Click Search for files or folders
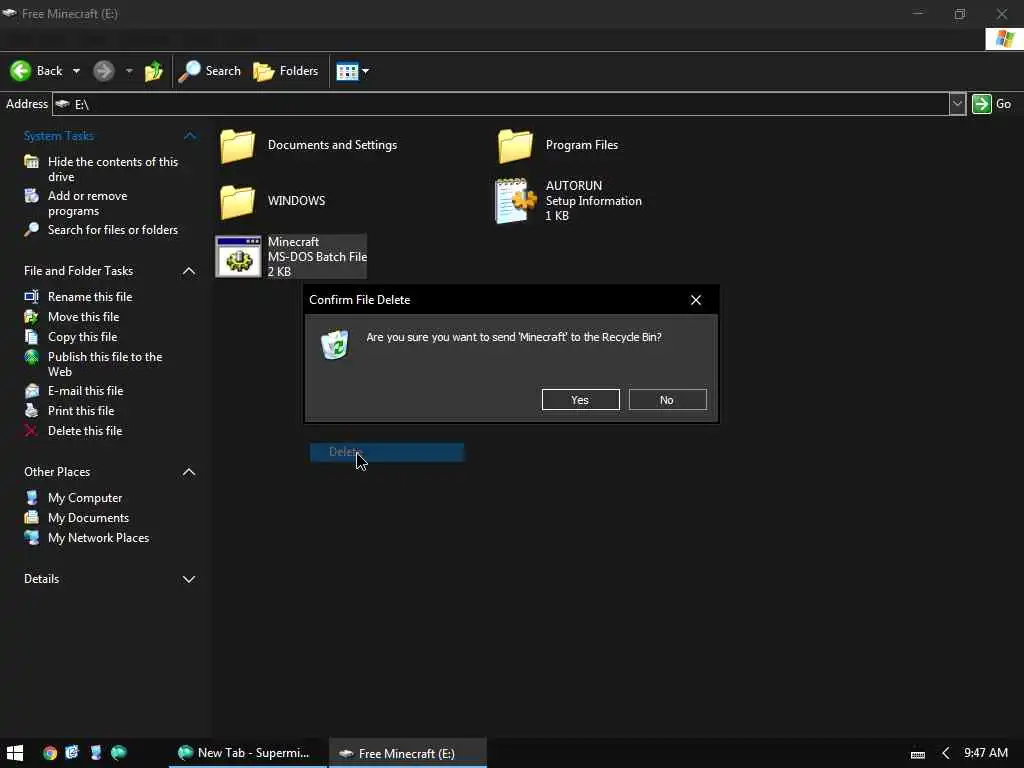 click(x=112, y=230)
